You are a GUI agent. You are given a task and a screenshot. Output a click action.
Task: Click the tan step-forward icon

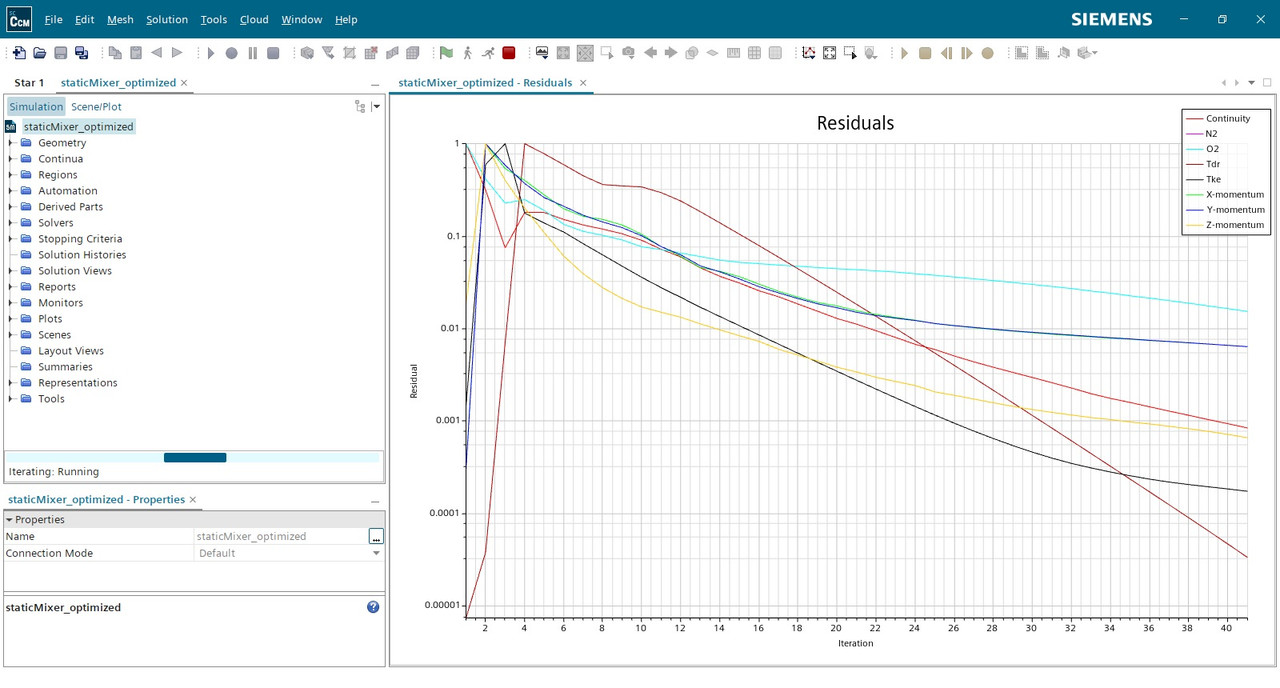pyautogui.click(x=966, y=53)
